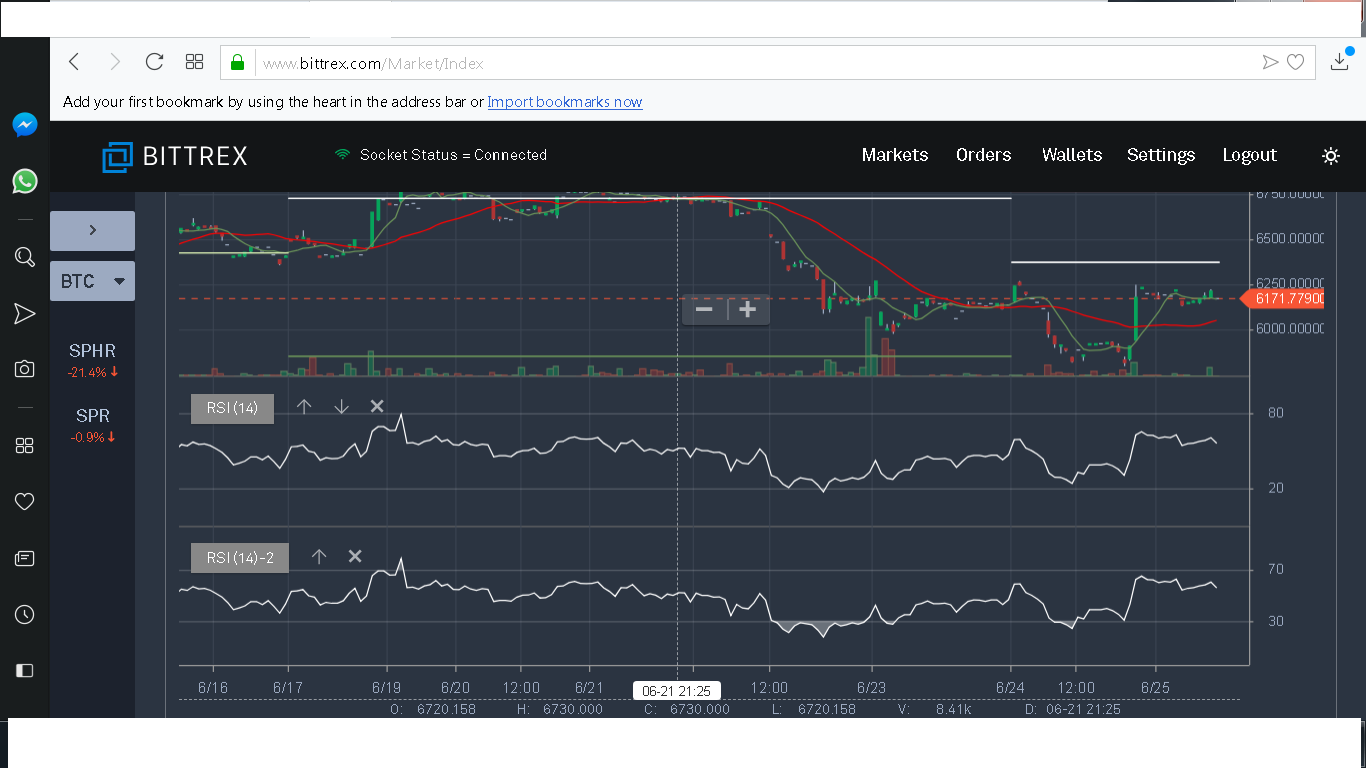The width and height of the screenshot is (1366, 768).
Task: Click the RSI (14) indicator label
Action: (x=232, y=408)
